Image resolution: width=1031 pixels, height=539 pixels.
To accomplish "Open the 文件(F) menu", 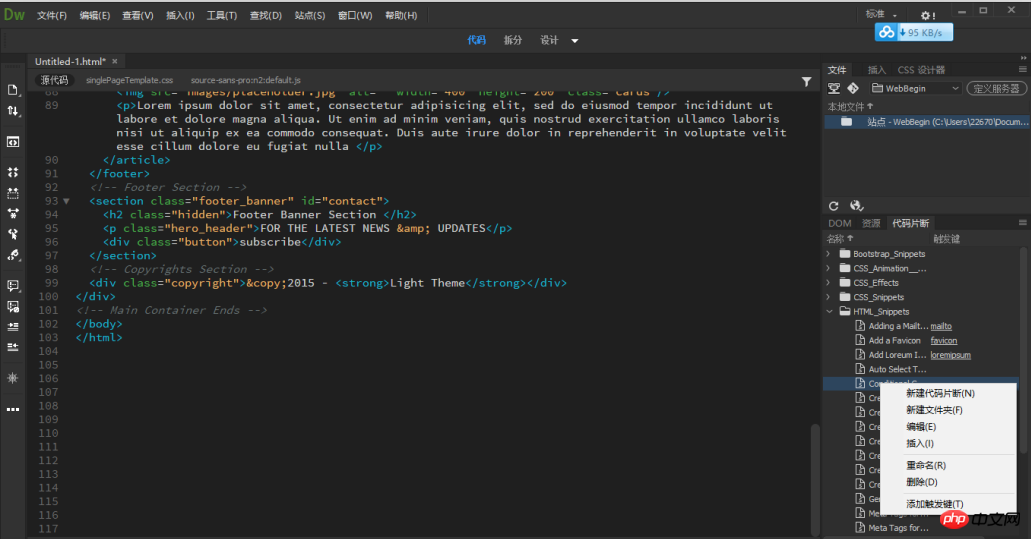I will 52,15.
